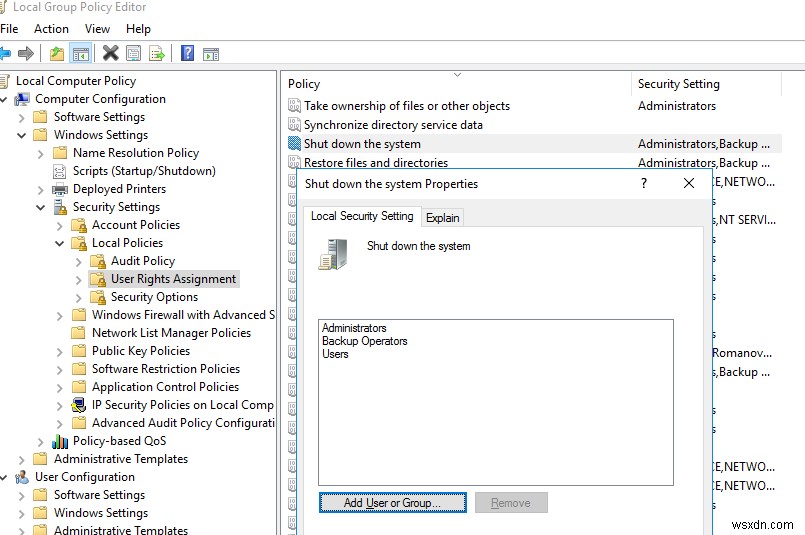
Task: Click the Back arrow toolbar icon
Action: click(5, 53)
